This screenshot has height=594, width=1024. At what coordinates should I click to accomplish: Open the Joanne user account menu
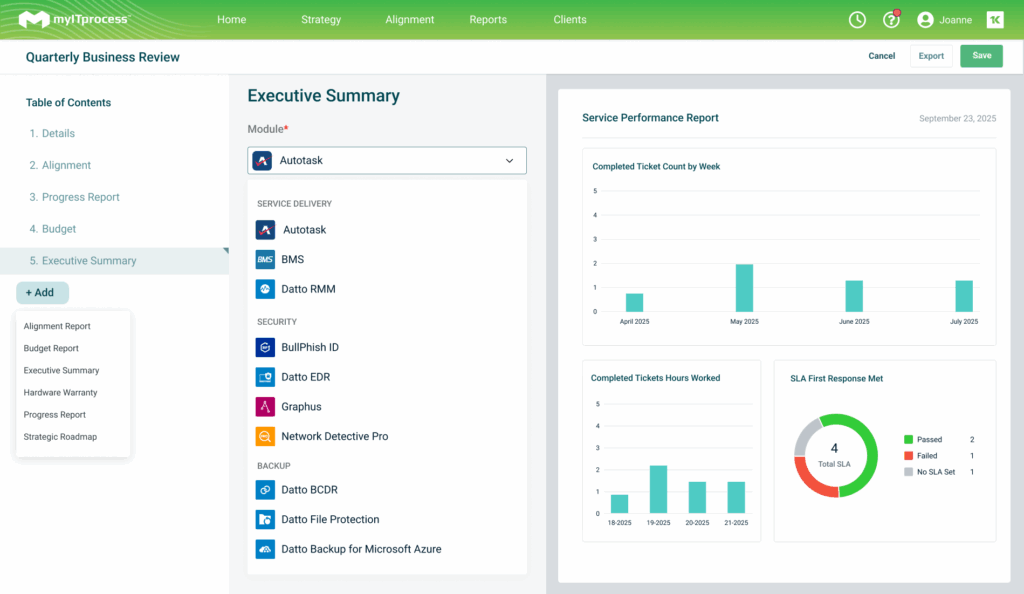(944, 20)
